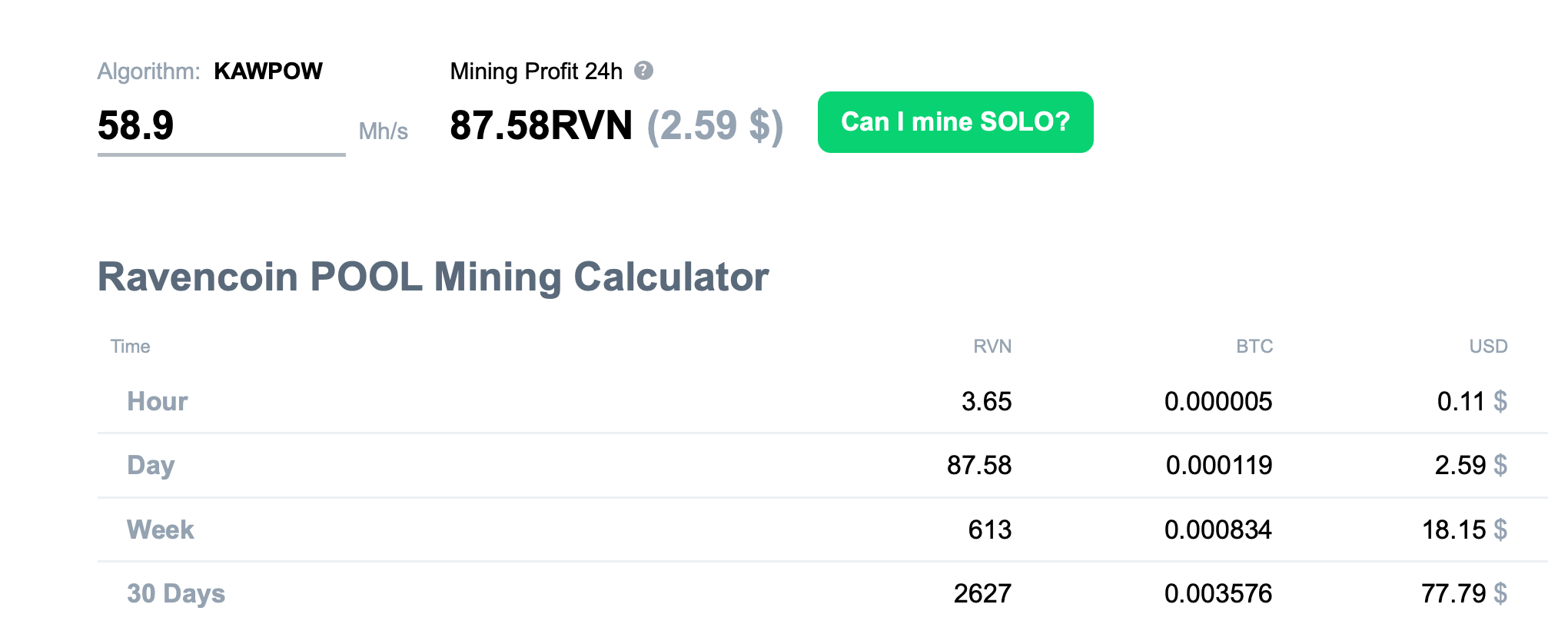The width and height of the screenshot is (1568, 644).
Task: Click the 77.79 USD value for 30 Days
Action: coord(1453,593)
